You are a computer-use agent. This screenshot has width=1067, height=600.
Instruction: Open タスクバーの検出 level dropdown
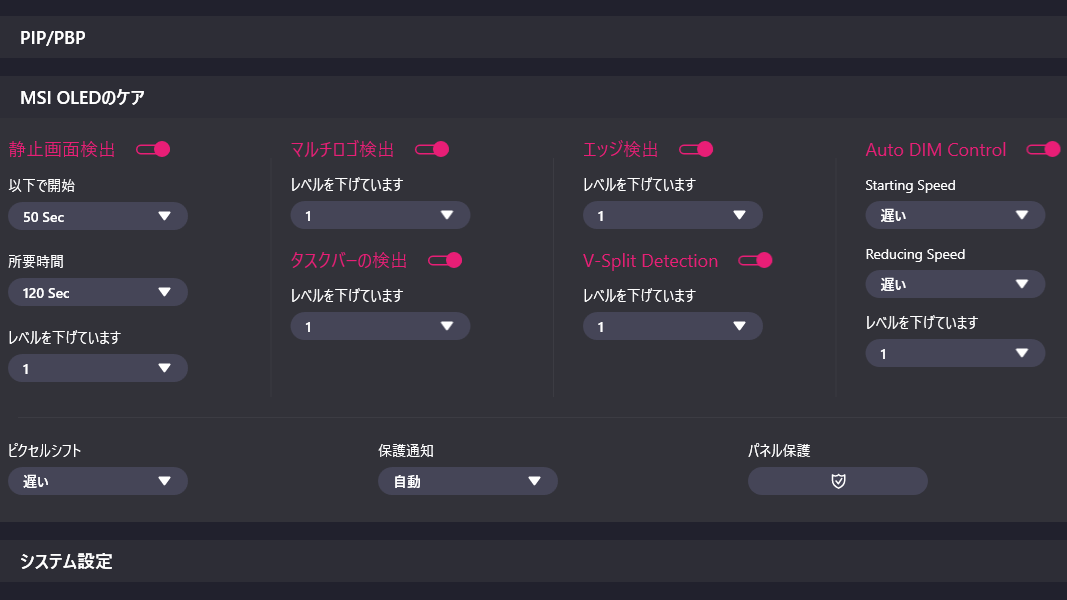click(380, 326)
